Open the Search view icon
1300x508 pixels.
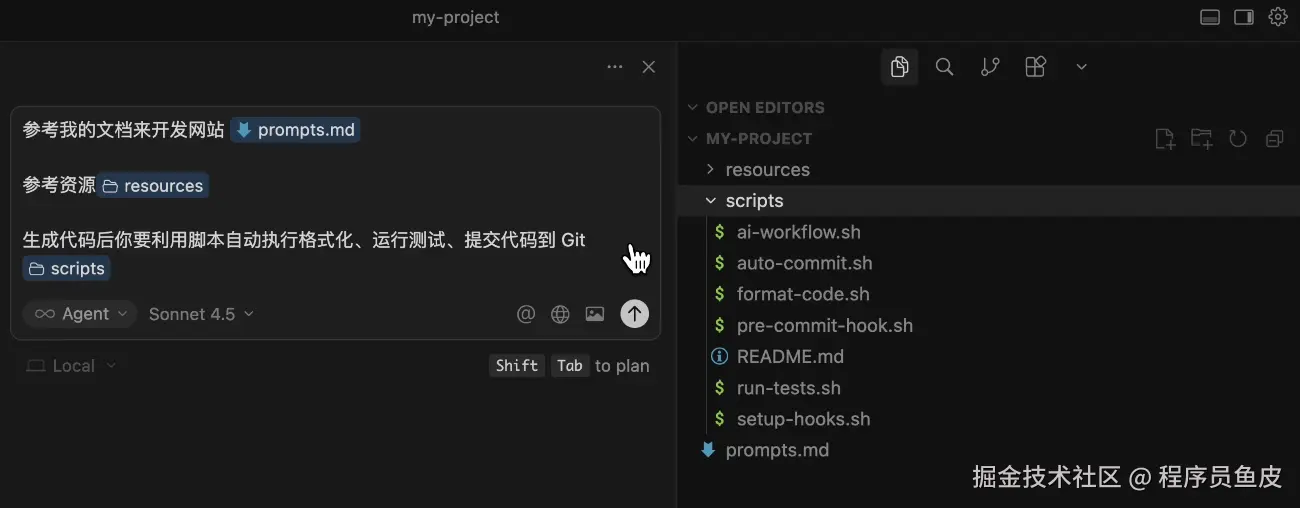pos(944,67)
